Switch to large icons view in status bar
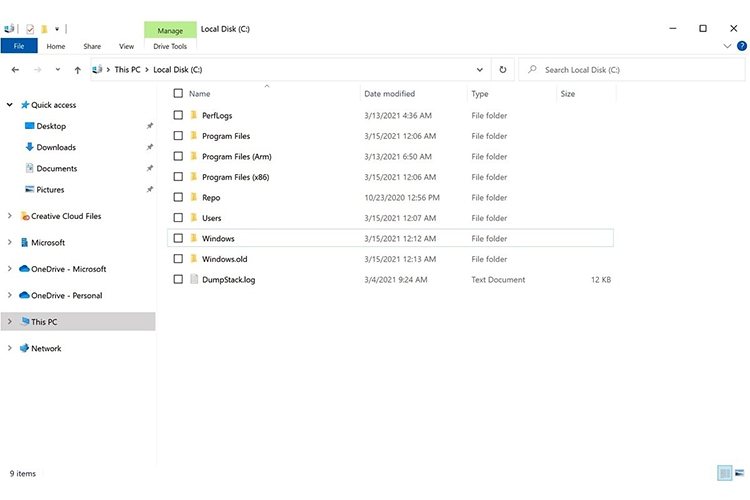Screen dimensions: 750x500 coord(739,473)
